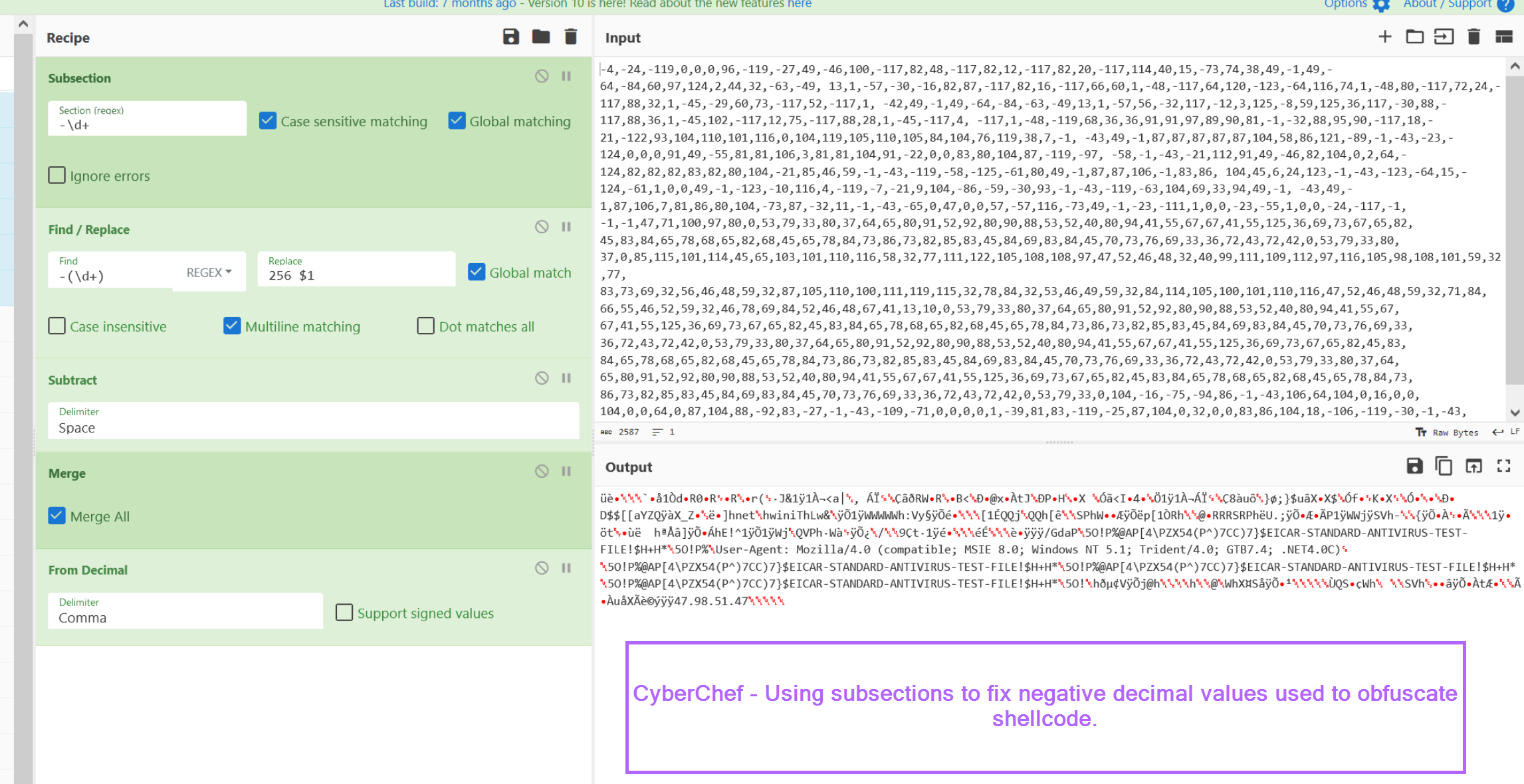1524x784 pixels.
Task: Maximise the output pane
Action: pos(1503,466)
